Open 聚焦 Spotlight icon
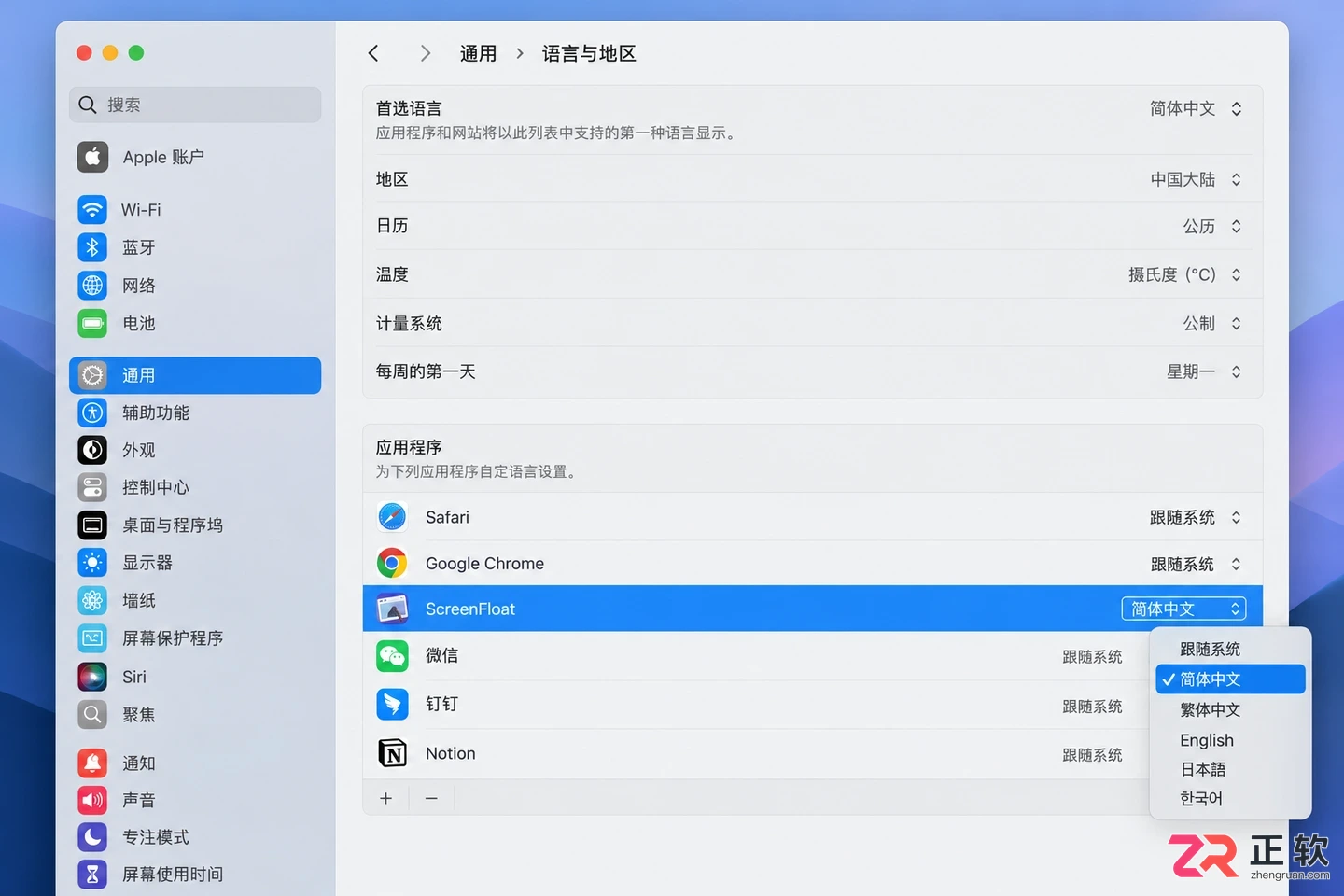Viewport: 1344px width, 896px height. click(x=92, y=715)
